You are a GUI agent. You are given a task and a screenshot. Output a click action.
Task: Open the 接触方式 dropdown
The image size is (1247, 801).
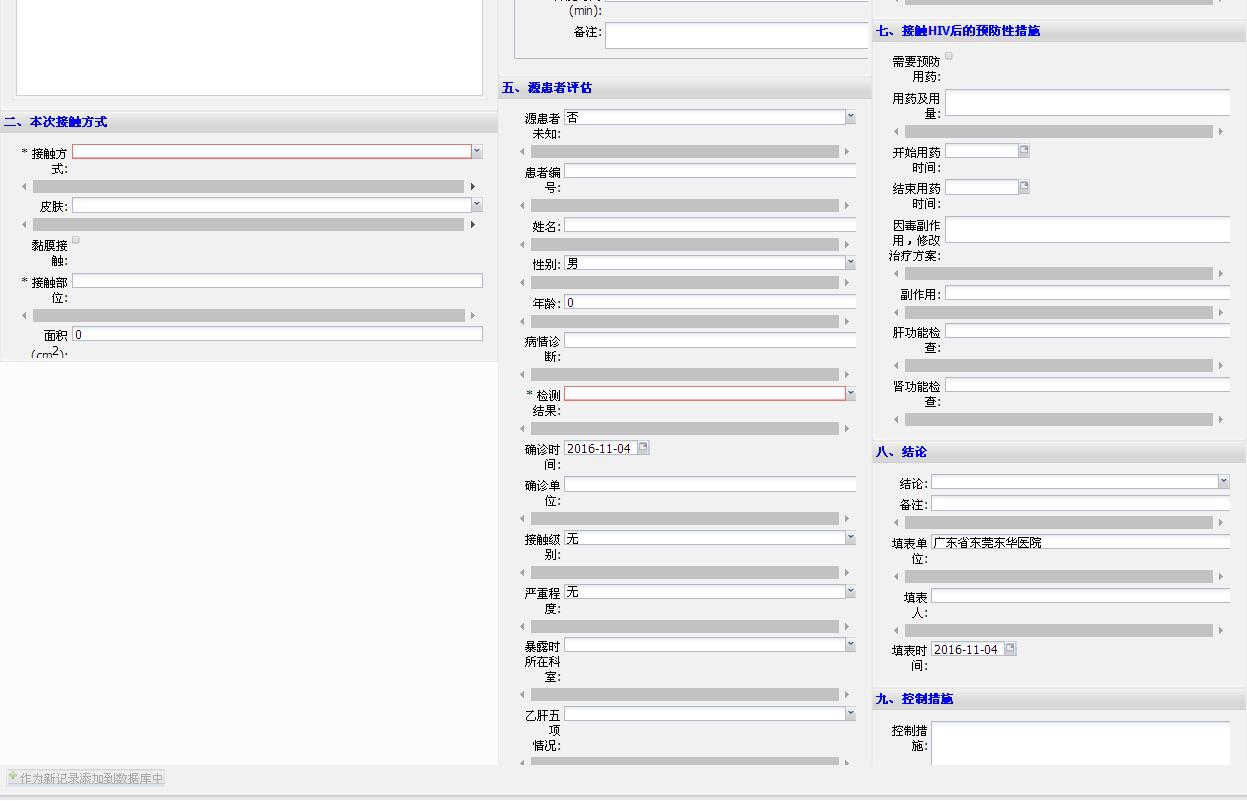(477, 151)
